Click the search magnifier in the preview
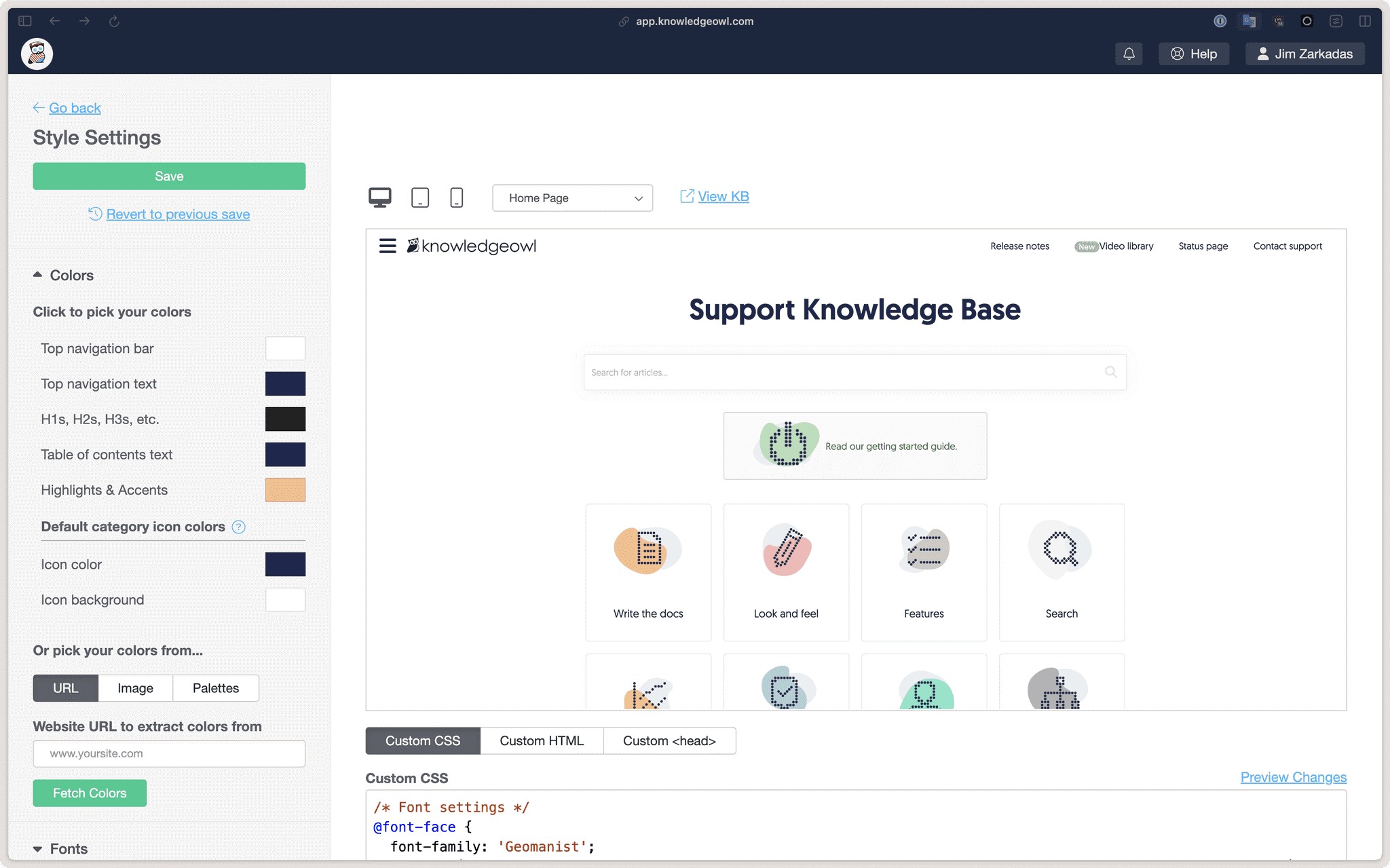This screenshot has height=868, width=1390. (x=1110, y=372)
